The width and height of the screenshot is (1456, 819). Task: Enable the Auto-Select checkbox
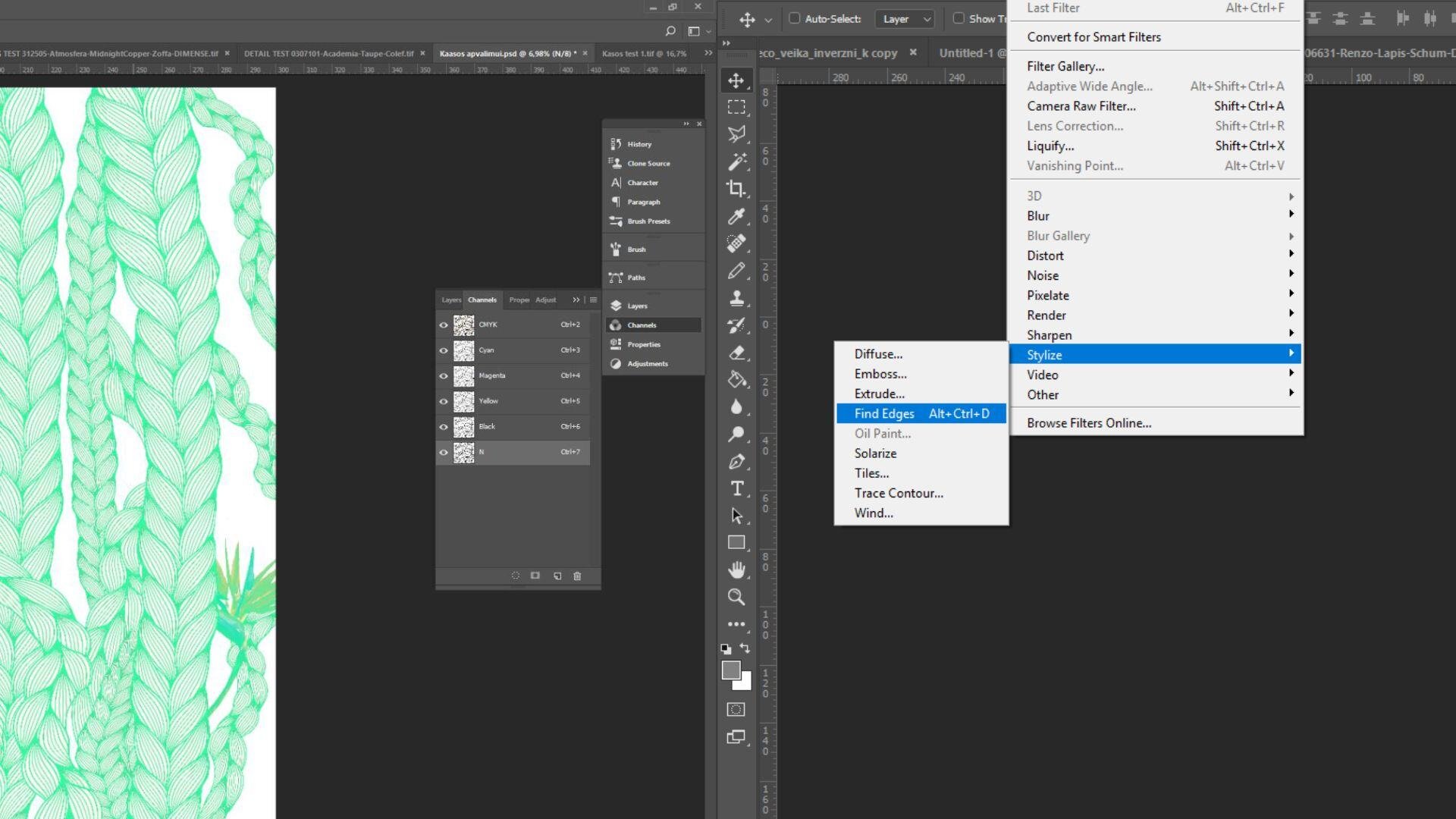794,18
